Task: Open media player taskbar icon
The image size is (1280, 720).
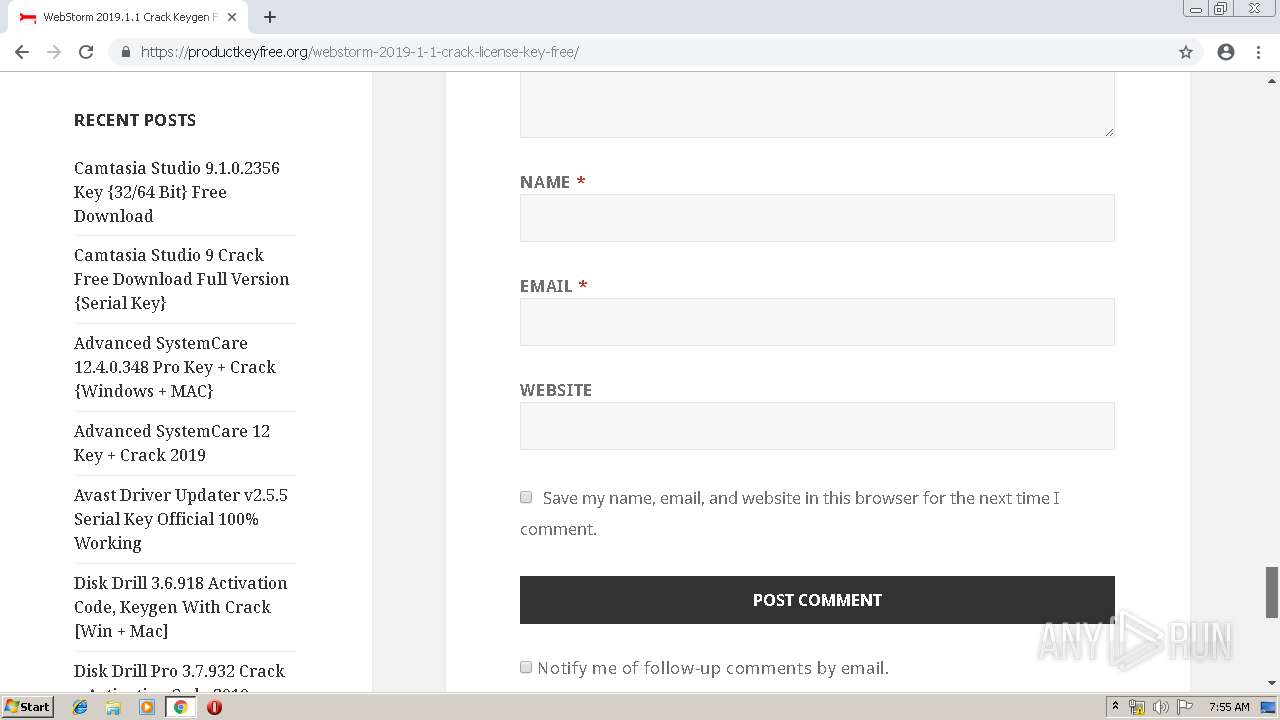Action: point(147,707)
